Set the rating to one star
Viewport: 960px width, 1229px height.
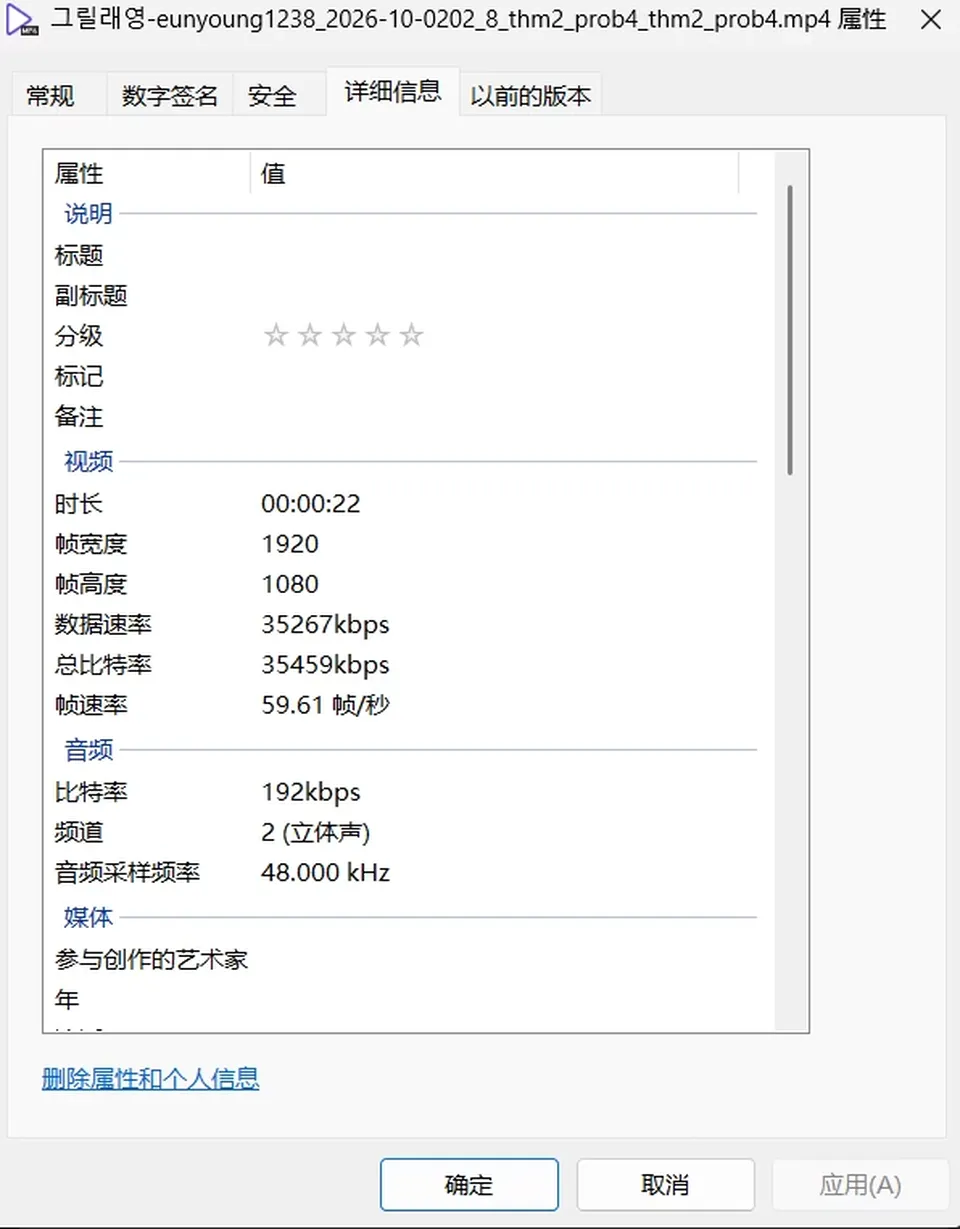[276, 336]
